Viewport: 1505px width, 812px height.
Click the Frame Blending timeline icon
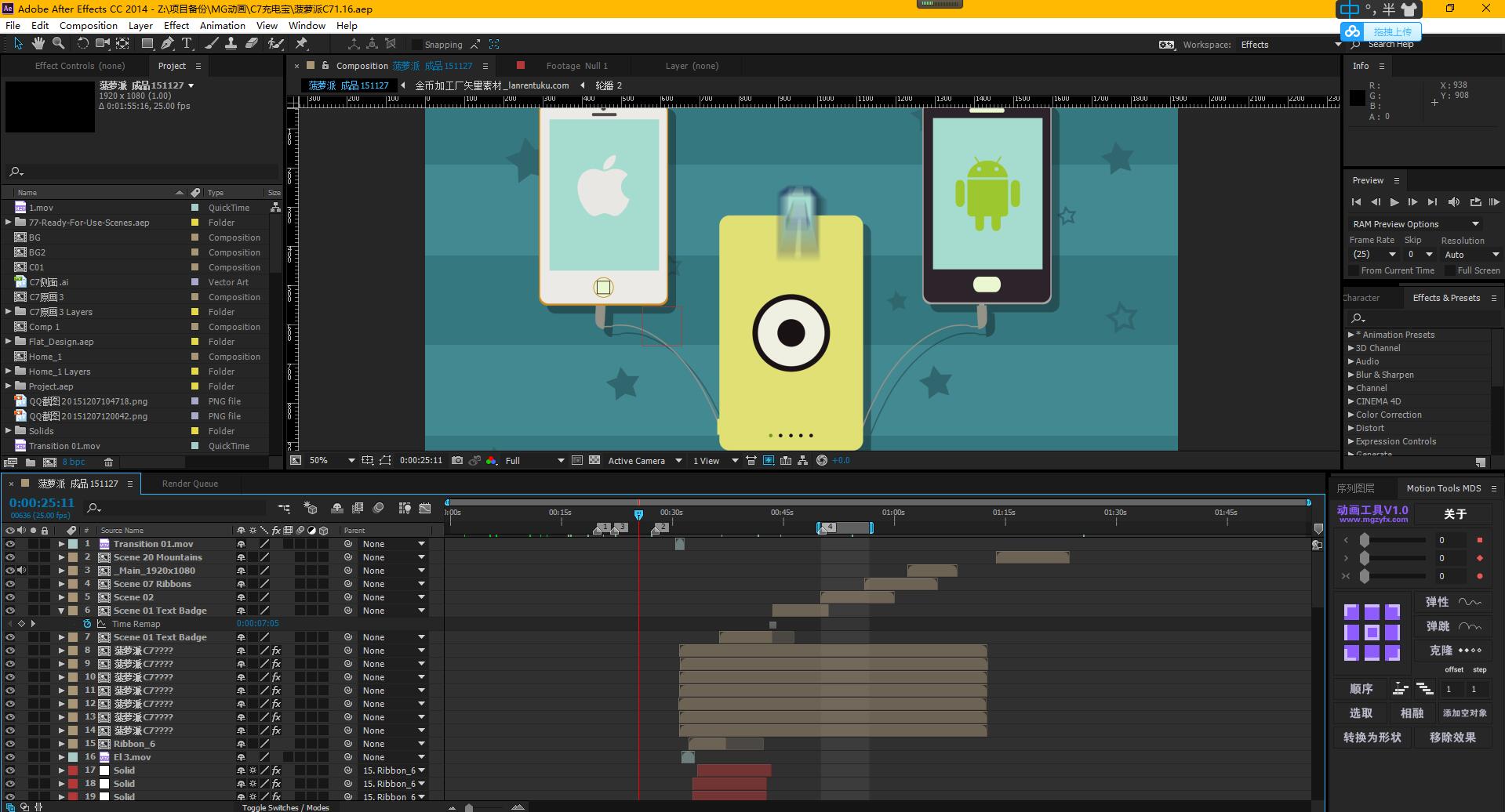pos(358,508)
